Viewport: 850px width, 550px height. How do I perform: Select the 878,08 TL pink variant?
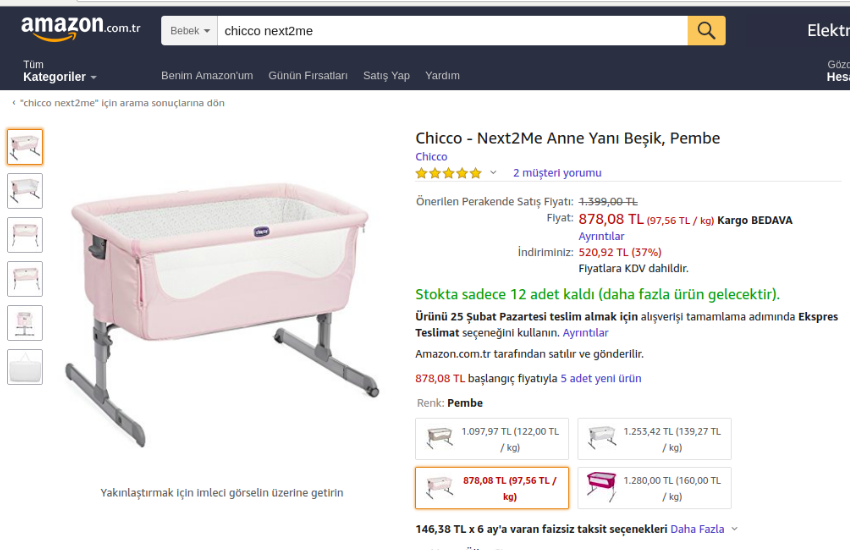[491, 488]
